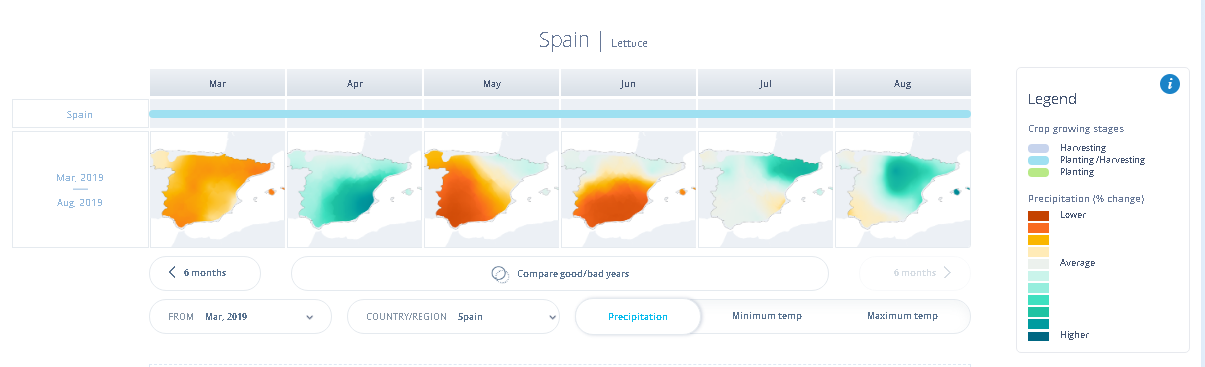Click the Harvesting stage legend swatch
Viewport: 1205px width, 367px height.
(1039, 148)
